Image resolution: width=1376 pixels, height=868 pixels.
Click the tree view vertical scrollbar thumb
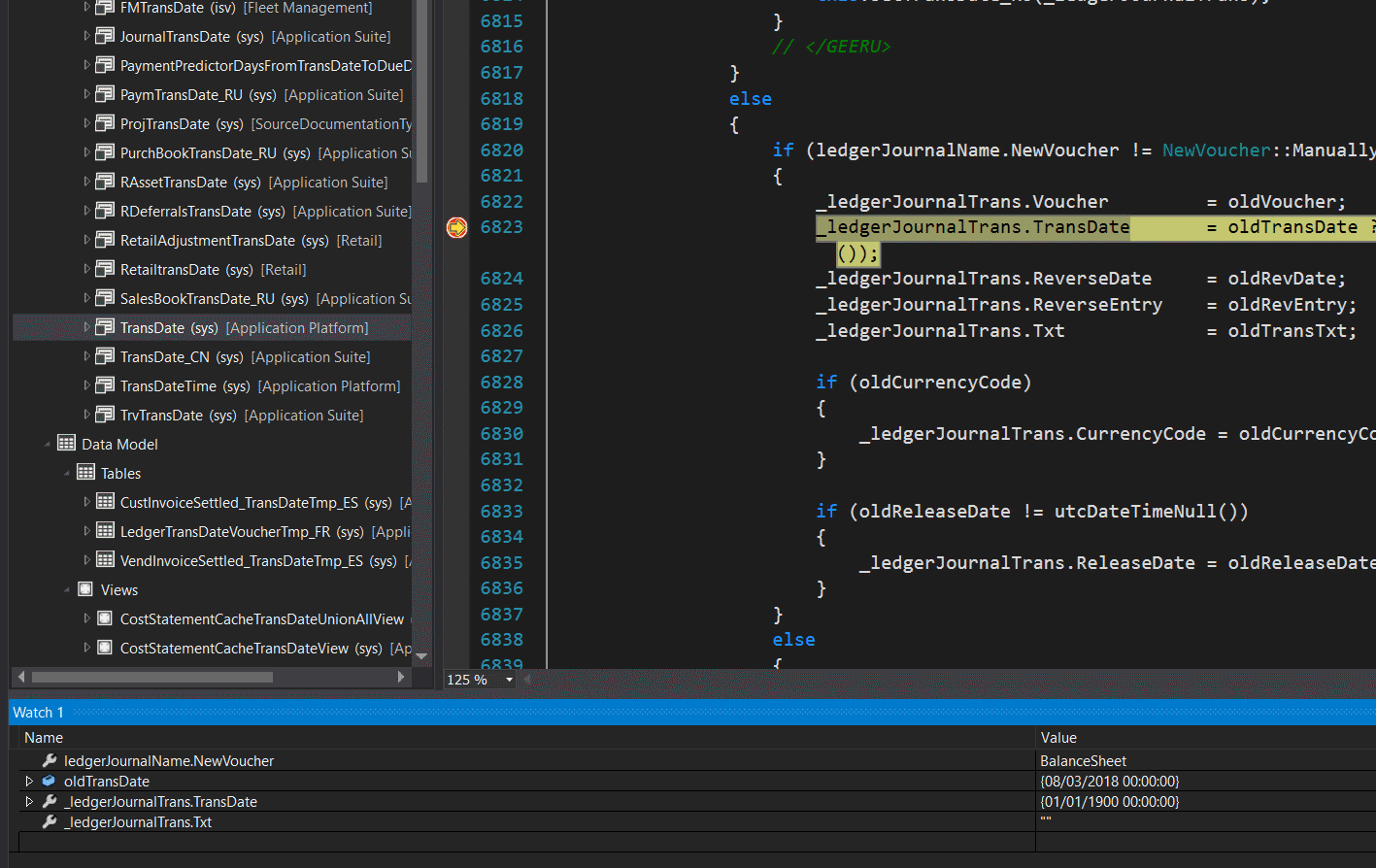421,91
